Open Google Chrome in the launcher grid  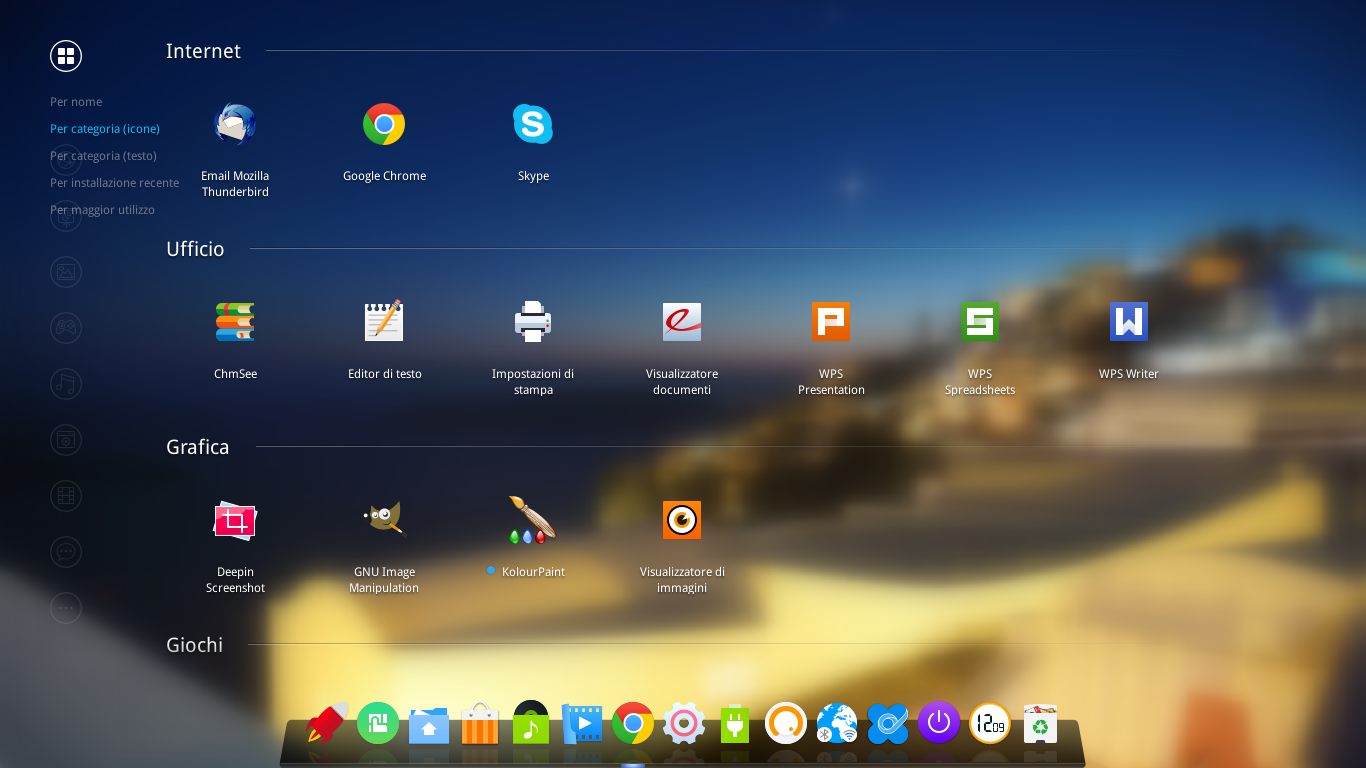tap(384, 125)
